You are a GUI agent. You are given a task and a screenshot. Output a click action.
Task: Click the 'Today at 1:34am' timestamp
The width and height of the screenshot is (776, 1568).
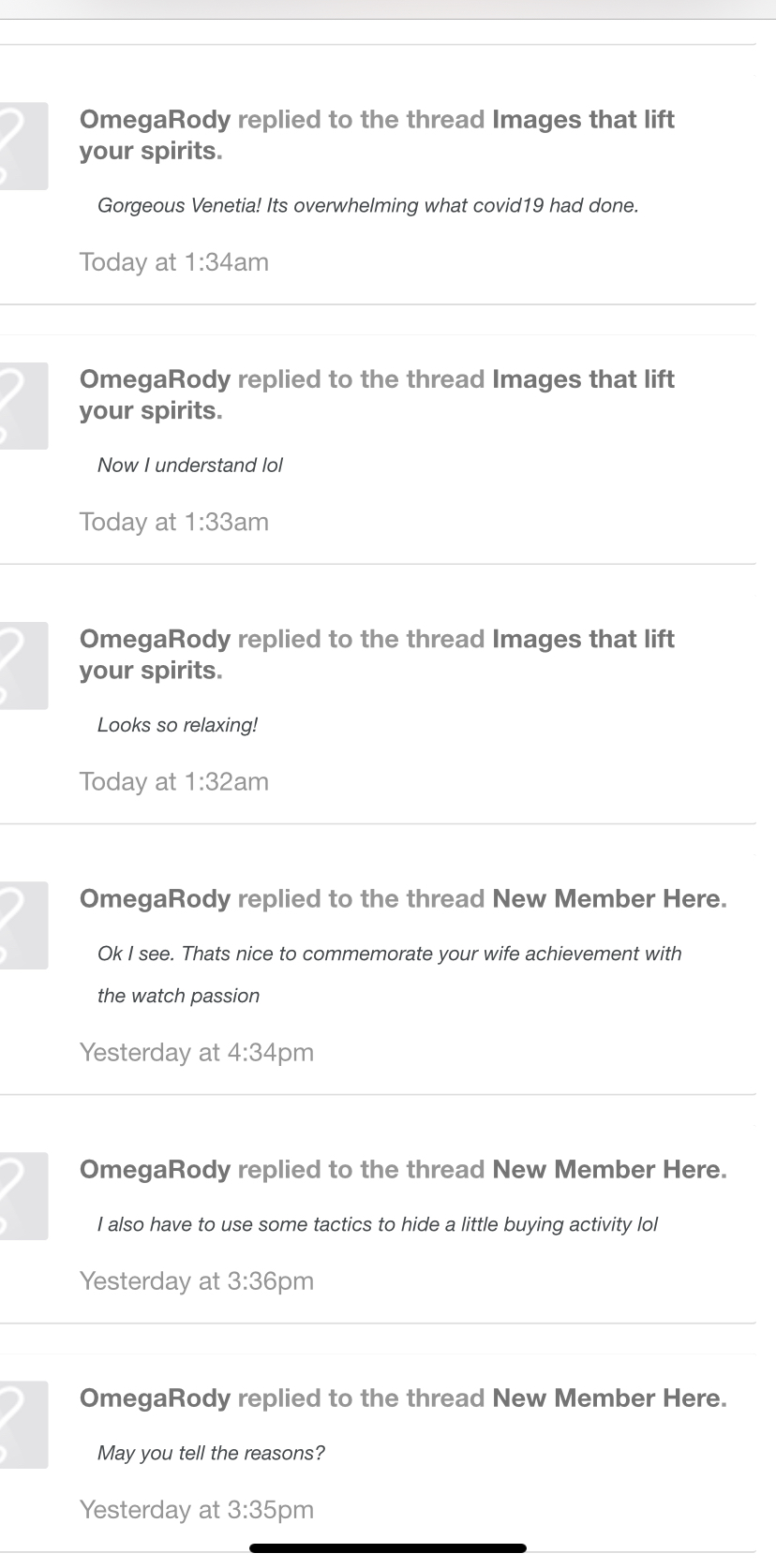[173, 262]
